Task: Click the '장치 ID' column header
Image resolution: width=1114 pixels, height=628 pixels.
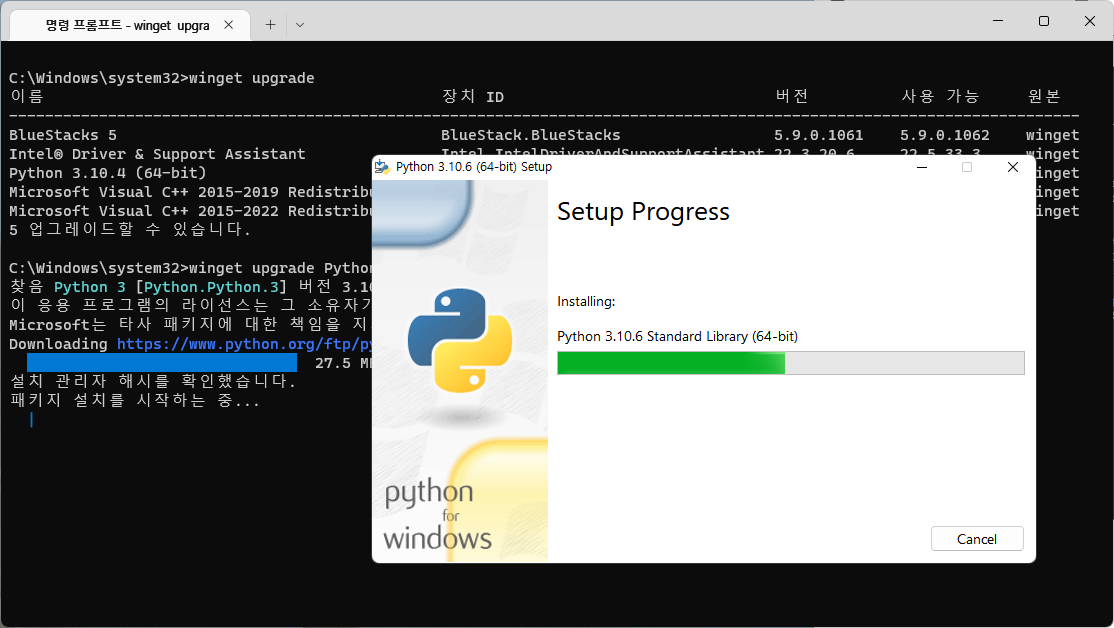Action: (473, 96)
